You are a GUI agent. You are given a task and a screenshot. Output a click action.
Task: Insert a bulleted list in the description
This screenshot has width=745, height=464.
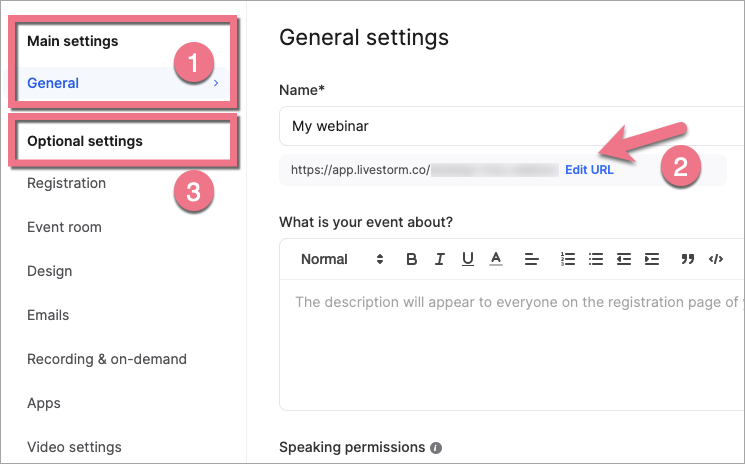pyautogui.click(x=596, y=259)
